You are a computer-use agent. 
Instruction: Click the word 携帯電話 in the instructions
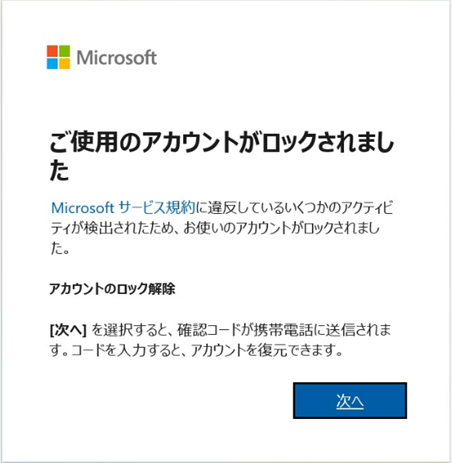pyautogui.click(x=283, y=330)
